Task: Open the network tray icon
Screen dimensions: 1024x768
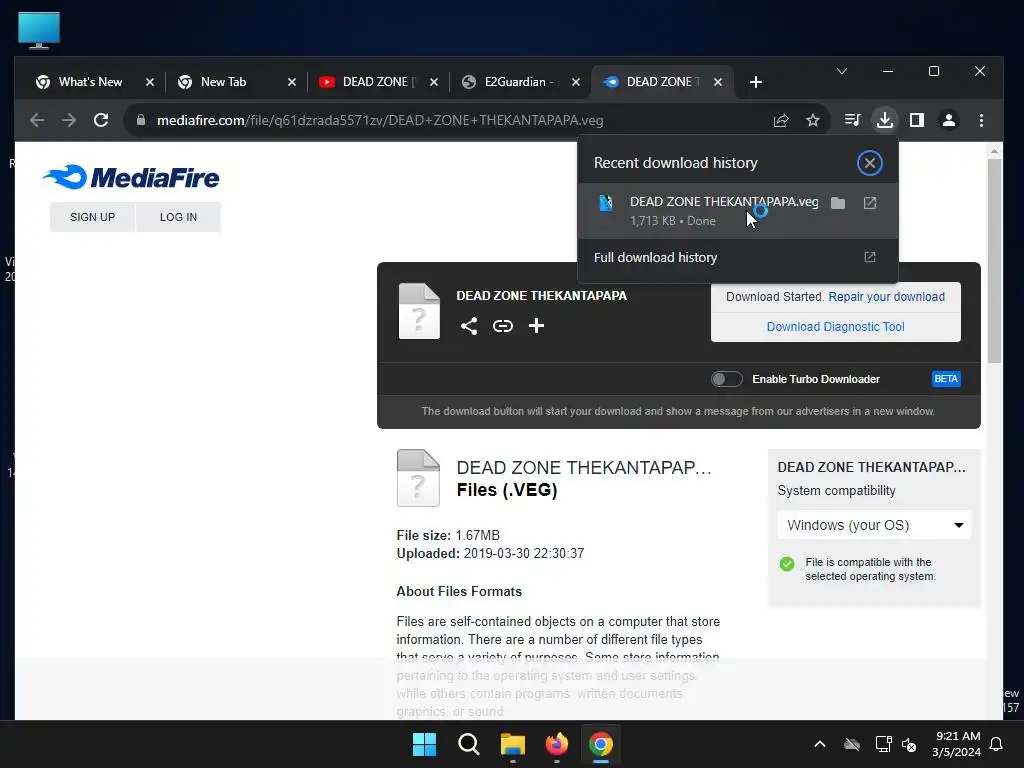Action: pos(883,744)
